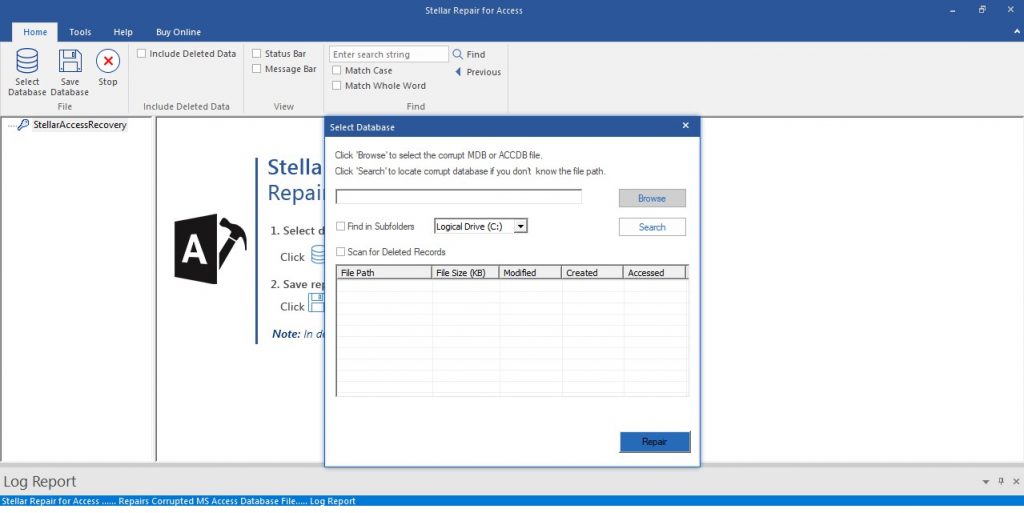Toggle the Message Bar checkbox
This screenshot has width=1024, height=513.
(x=257, y=69)
